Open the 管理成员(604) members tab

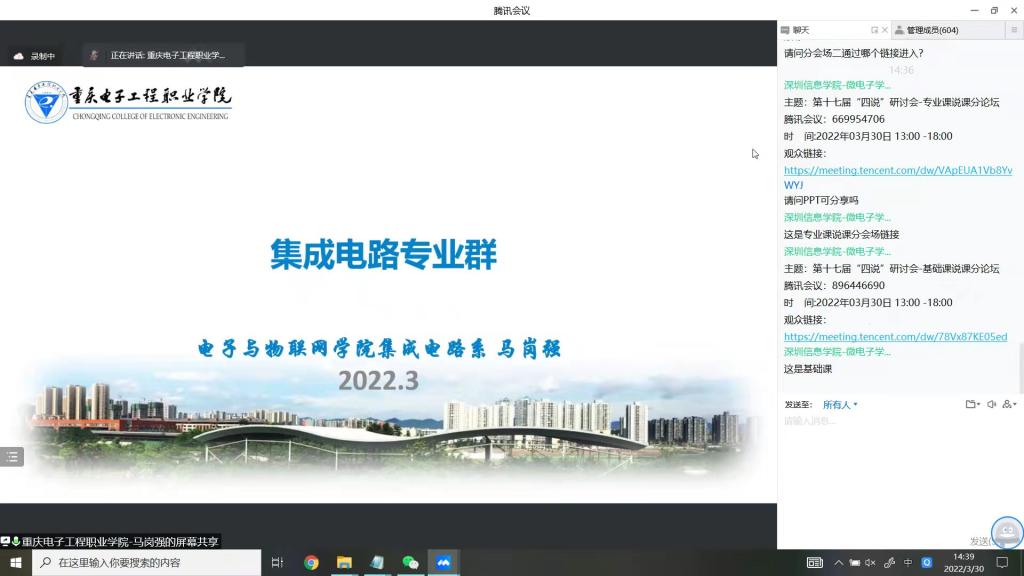(932, 30)
